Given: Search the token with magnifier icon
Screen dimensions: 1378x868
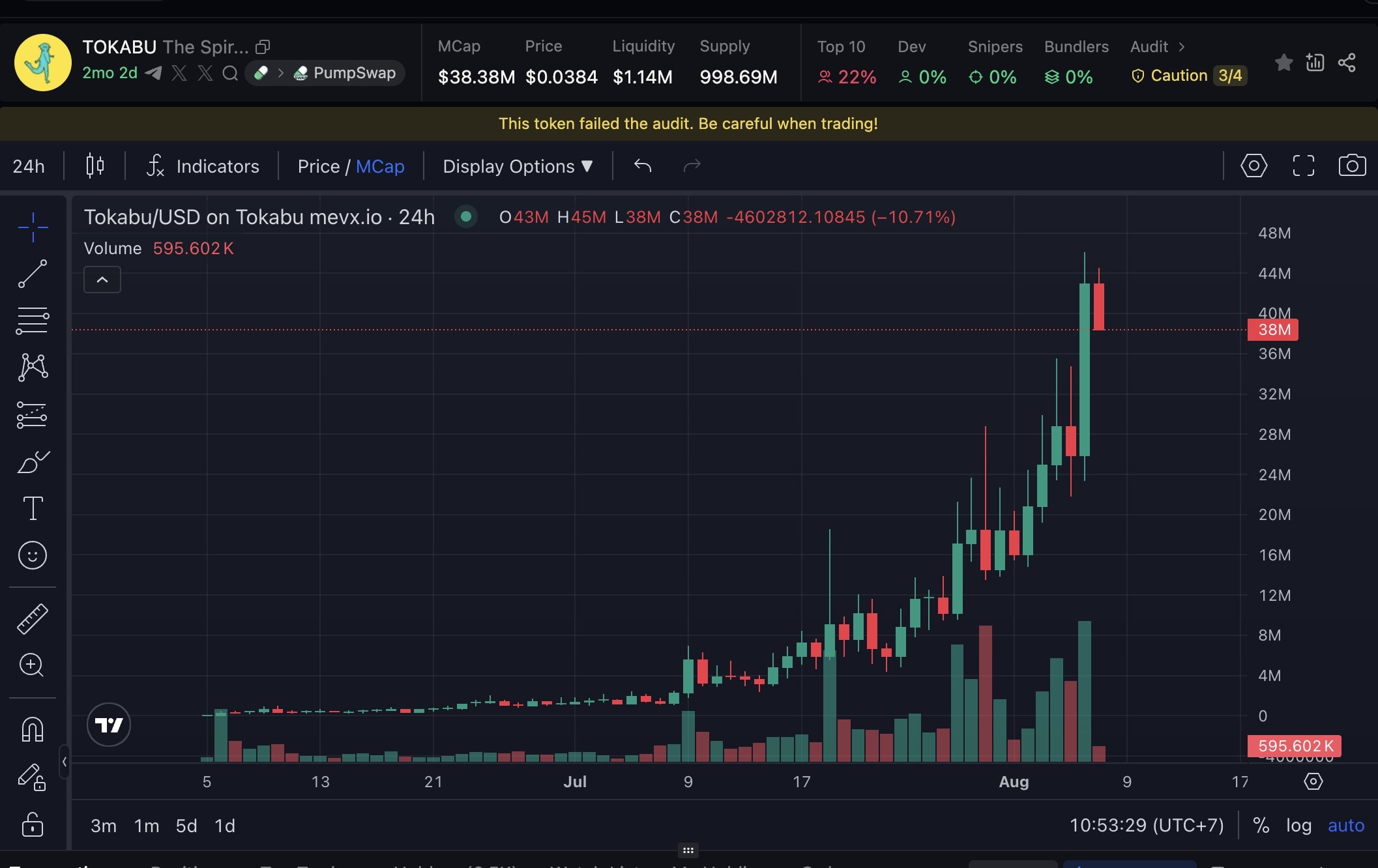Looking at the screenshot, I should tap(230, 73).
